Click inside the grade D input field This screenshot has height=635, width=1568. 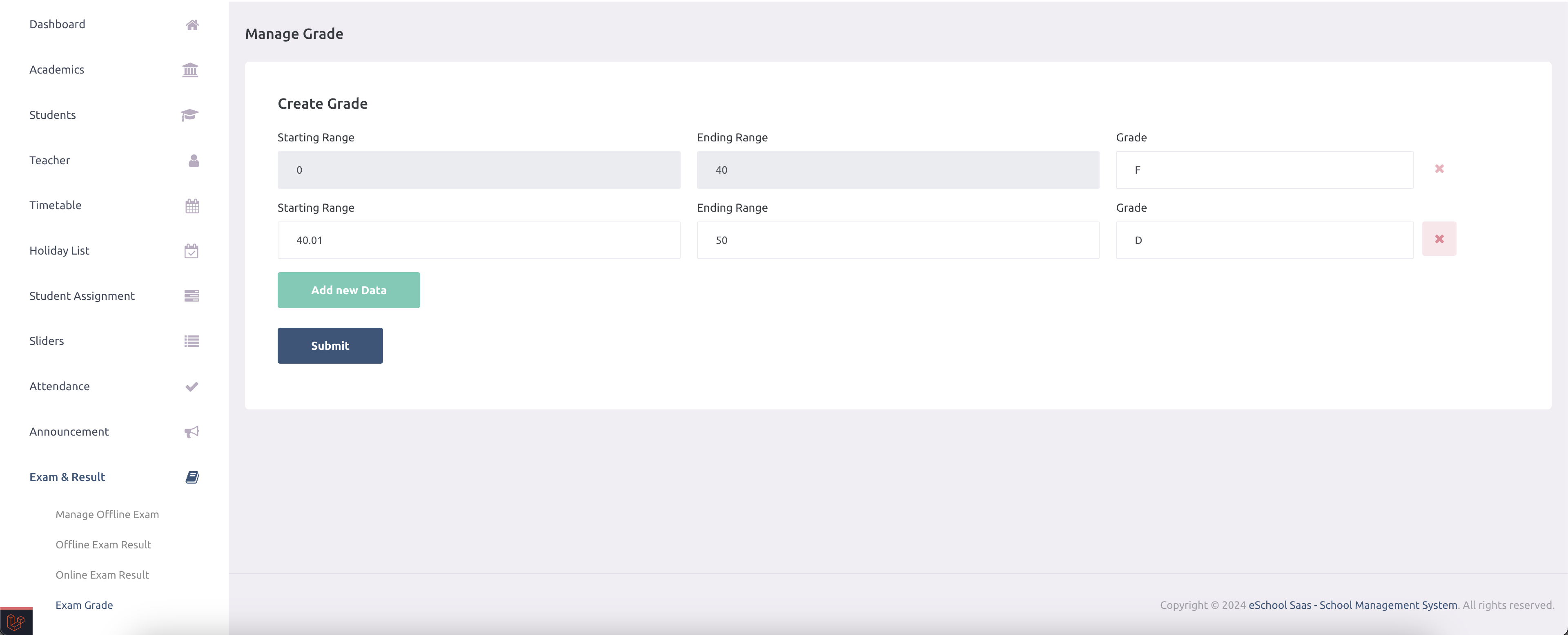tap(1264, 240)
